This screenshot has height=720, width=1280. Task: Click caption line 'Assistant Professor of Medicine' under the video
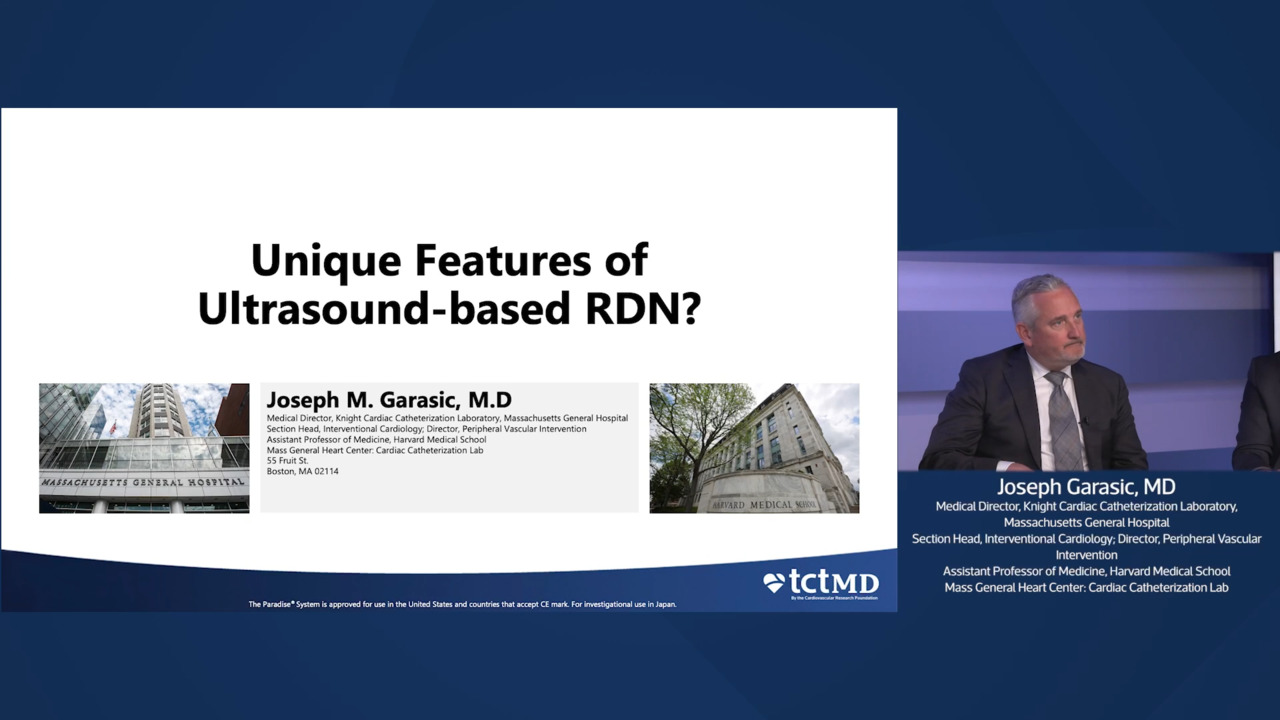click(1087, 571)
